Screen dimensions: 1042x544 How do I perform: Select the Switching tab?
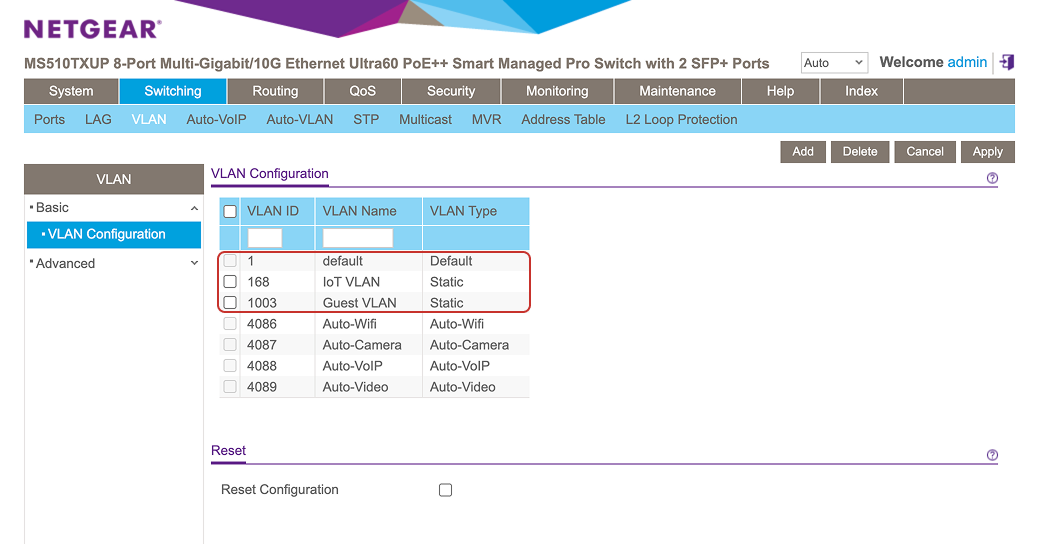coord(173,91)
